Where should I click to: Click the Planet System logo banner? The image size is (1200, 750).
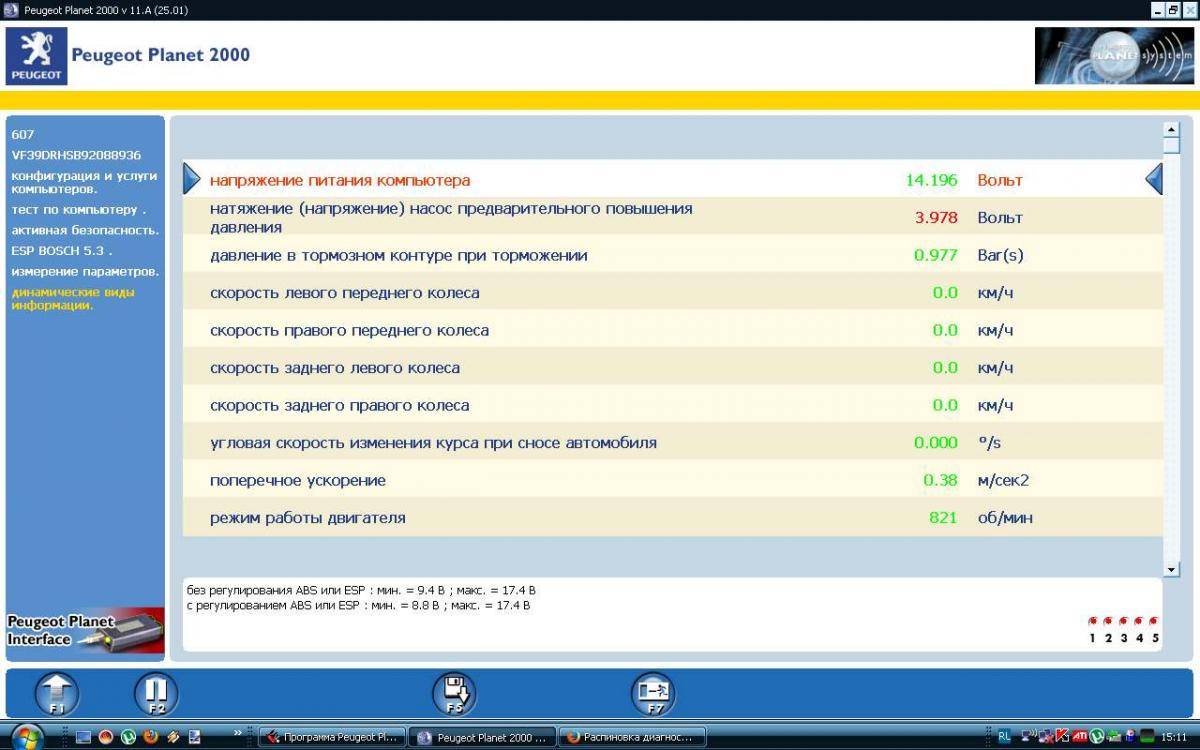[1113, 56]
